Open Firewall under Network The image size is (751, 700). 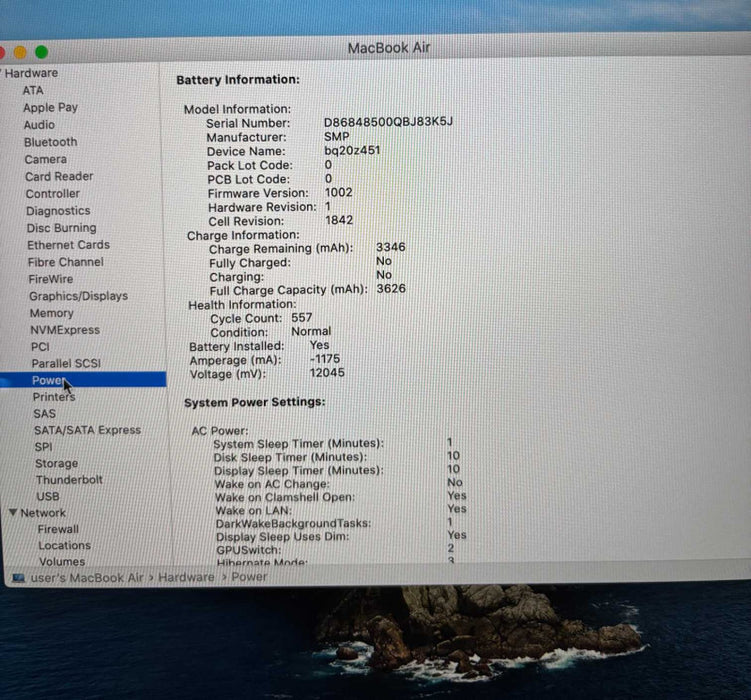[x=58, y=529]
